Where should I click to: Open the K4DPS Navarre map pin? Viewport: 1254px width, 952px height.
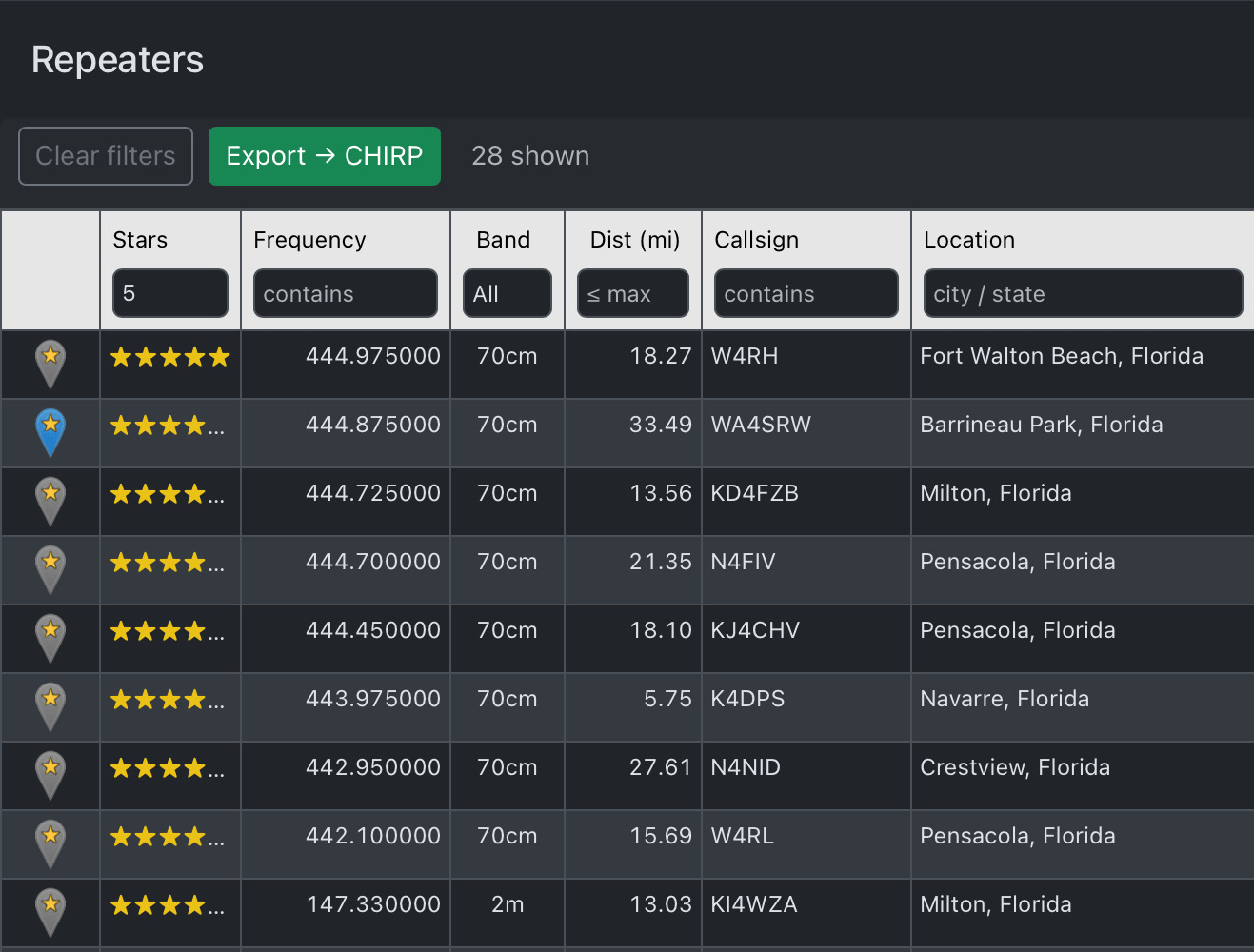(50, 705)
